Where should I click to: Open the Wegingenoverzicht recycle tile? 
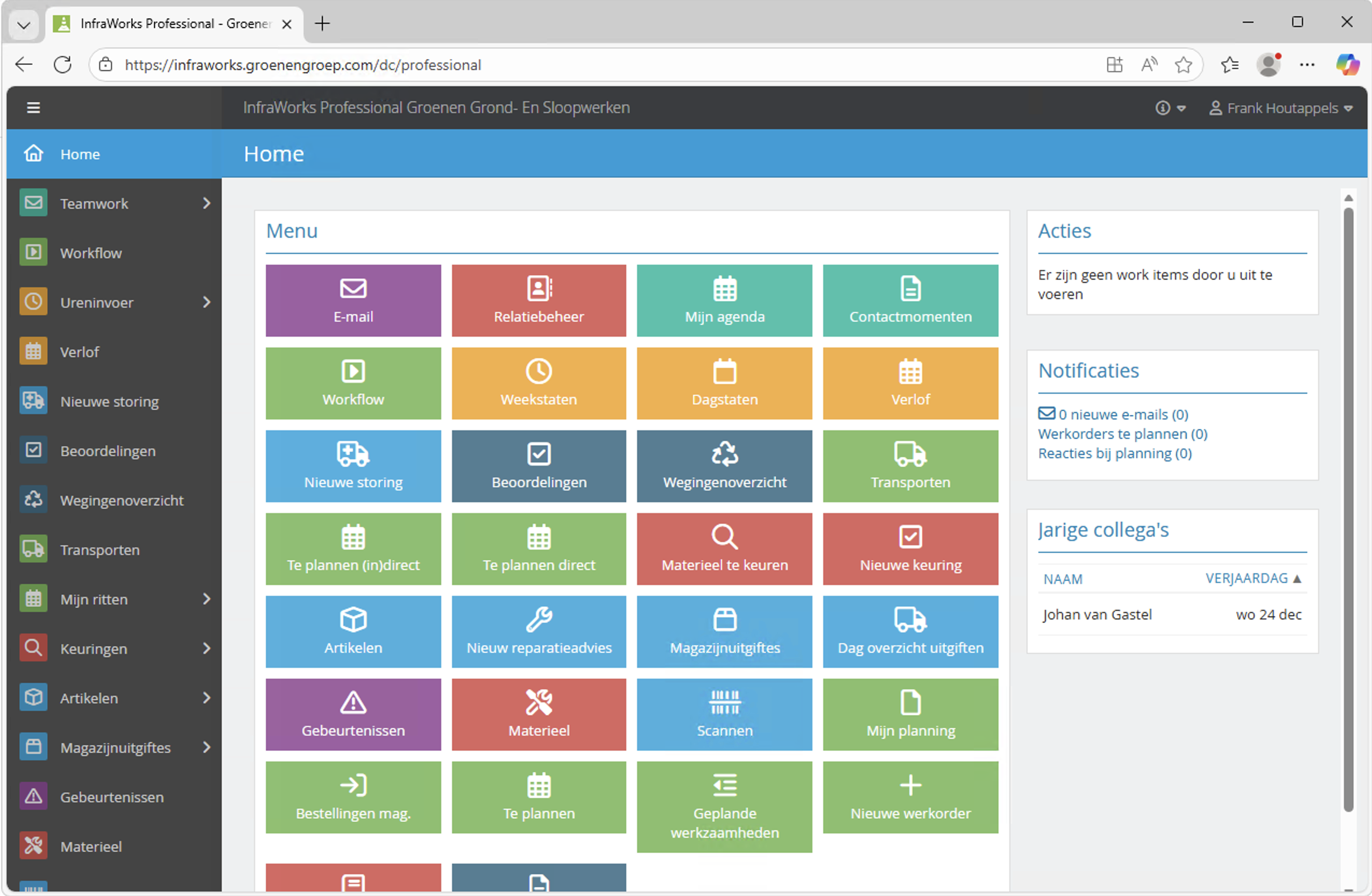[724, 466]
